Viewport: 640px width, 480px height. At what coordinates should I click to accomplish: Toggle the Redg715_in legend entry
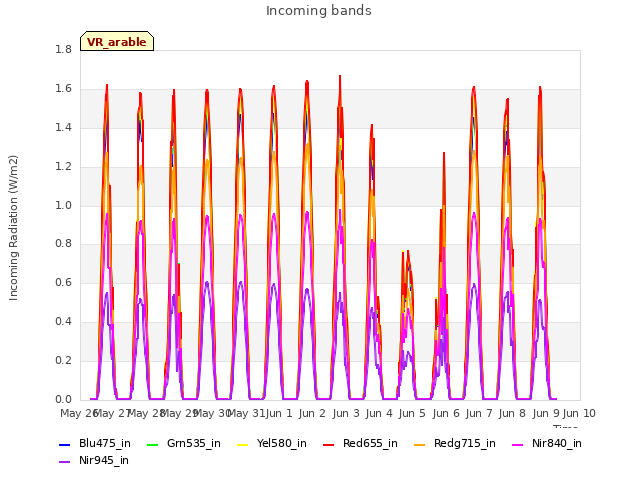455,444
